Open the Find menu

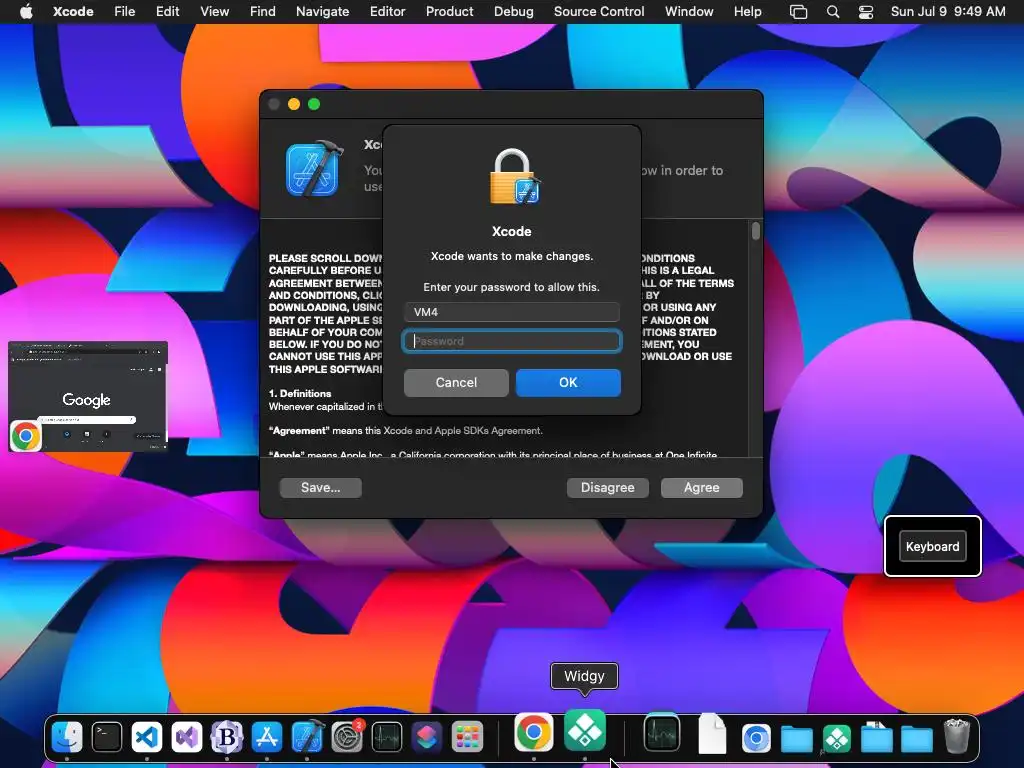tap(263, 11)
